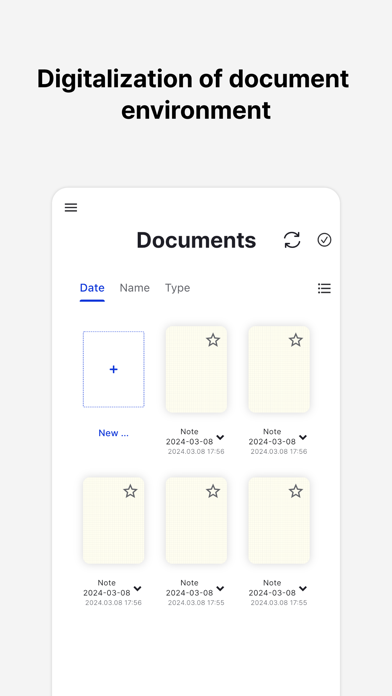Sync documents with the refresh arrows icon
Image resolution: width=392 pixels, height=696 pixels.
point(292,240)
